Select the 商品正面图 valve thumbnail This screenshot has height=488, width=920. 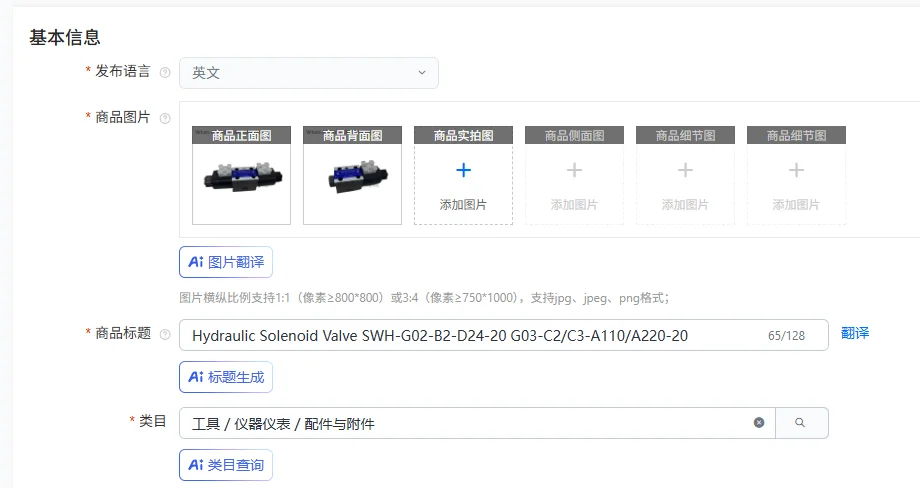(242, 175)
